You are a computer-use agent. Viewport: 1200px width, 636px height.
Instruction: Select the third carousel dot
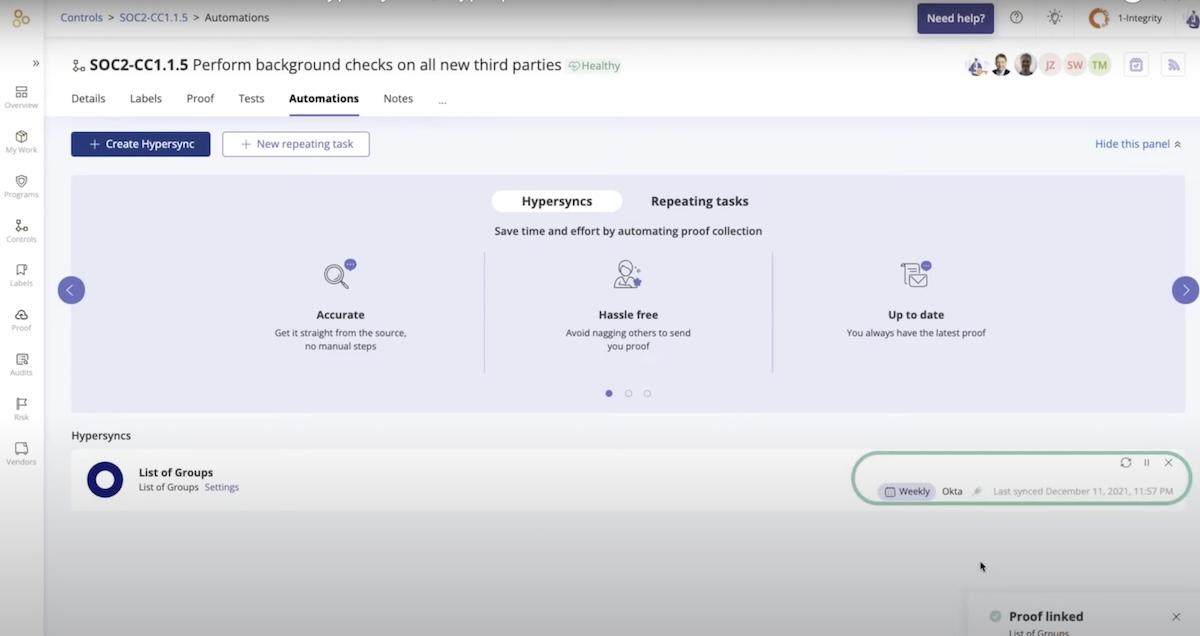pos(647,393)
